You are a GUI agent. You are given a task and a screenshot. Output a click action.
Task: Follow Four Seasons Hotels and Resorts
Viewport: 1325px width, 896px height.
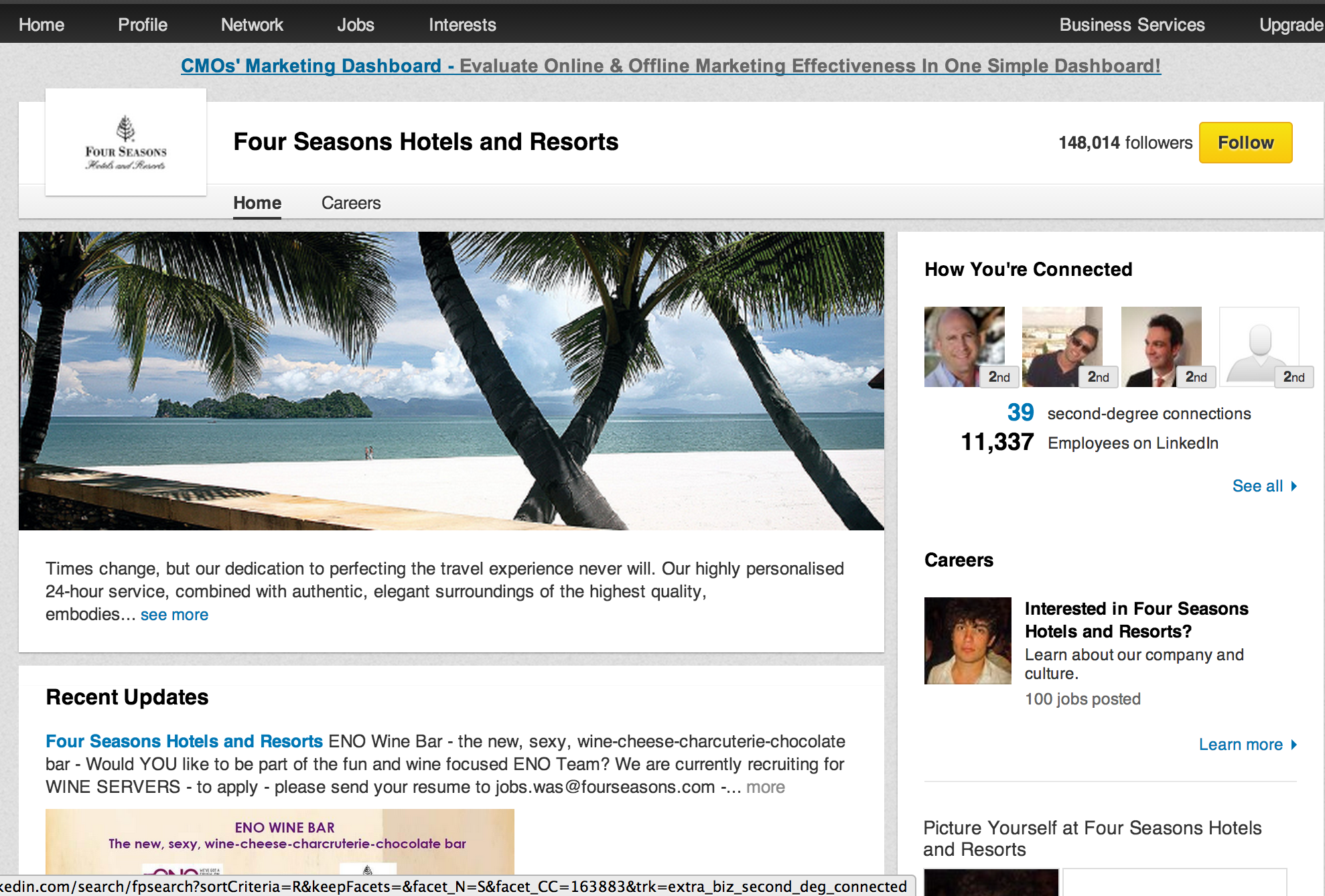pos(1245,143)
